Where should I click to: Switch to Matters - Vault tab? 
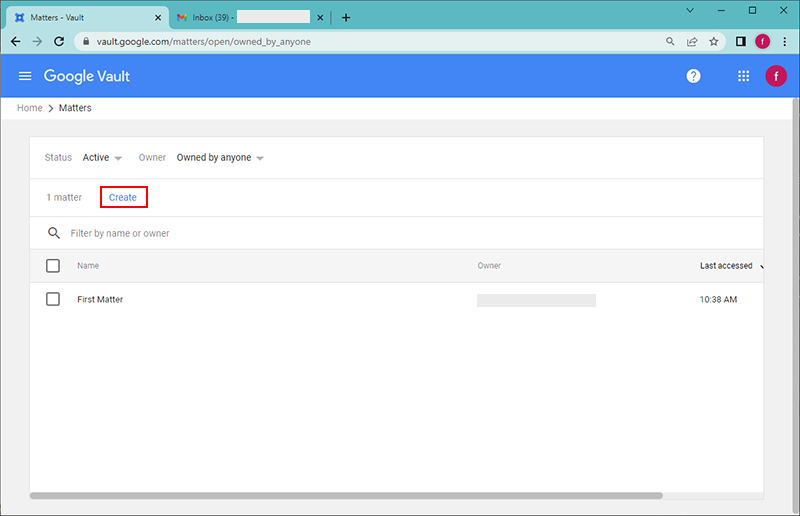coord(87,17)
